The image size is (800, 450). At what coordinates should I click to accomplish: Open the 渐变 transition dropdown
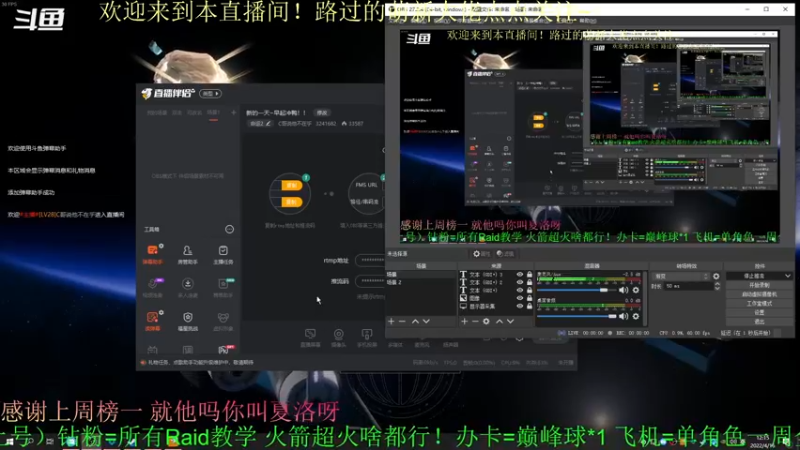pos(681,276)
